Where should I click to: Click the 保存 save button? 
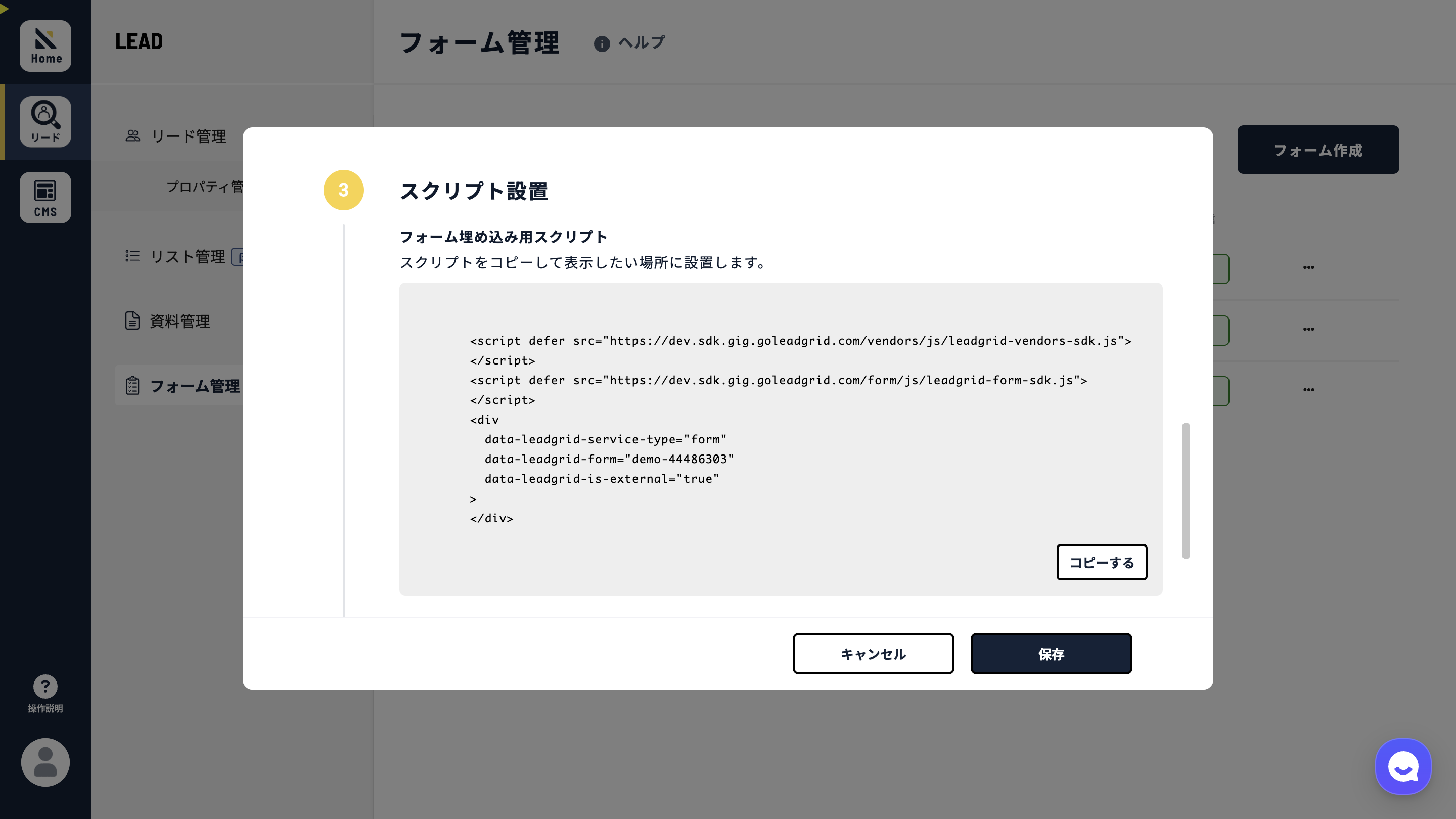coord(1051,654)
